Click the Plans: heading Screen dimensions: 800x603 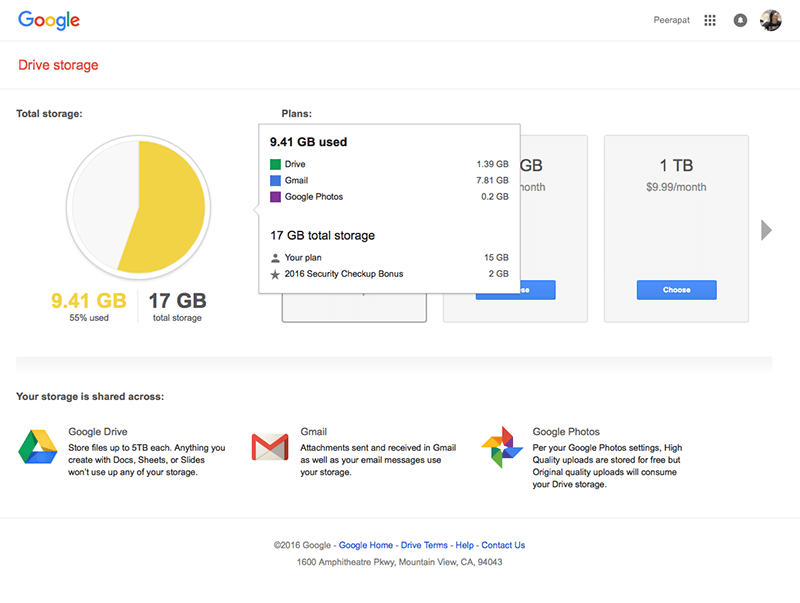pos(296,114)
